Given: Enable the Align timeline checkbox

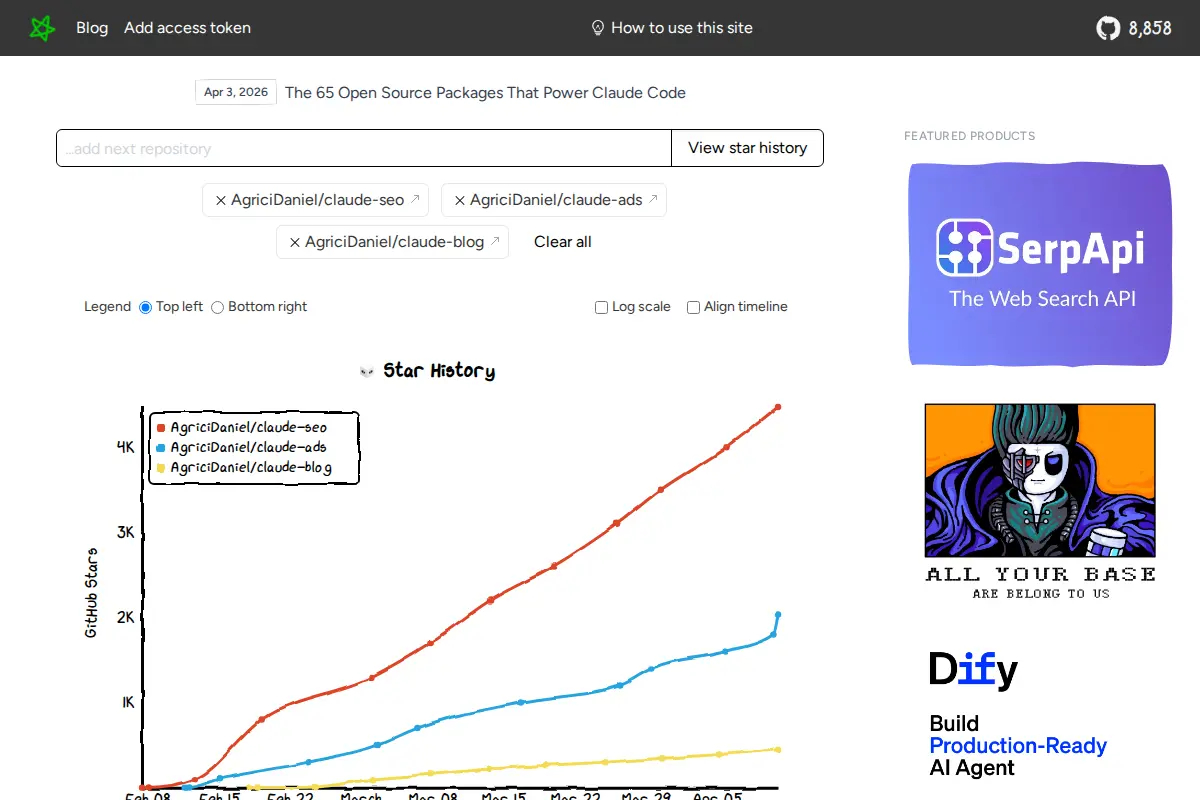Looking at the screenshot, I should click(693, 307).
